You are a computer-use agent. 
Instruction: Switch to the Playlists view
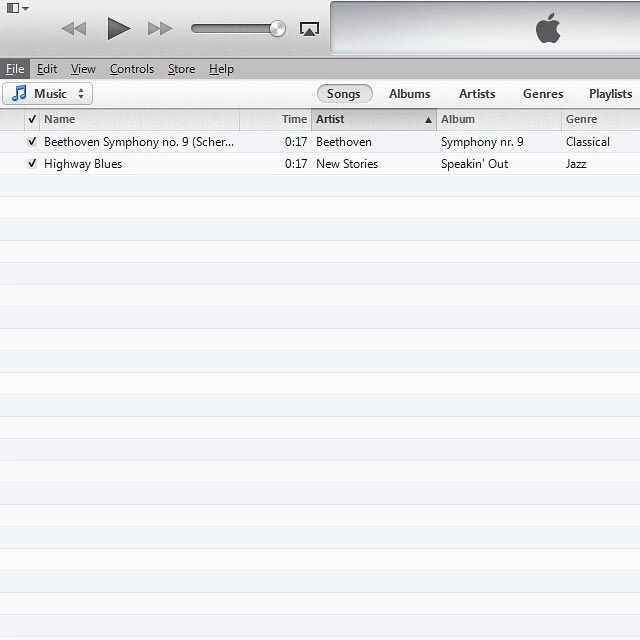(x=610, y=94)
